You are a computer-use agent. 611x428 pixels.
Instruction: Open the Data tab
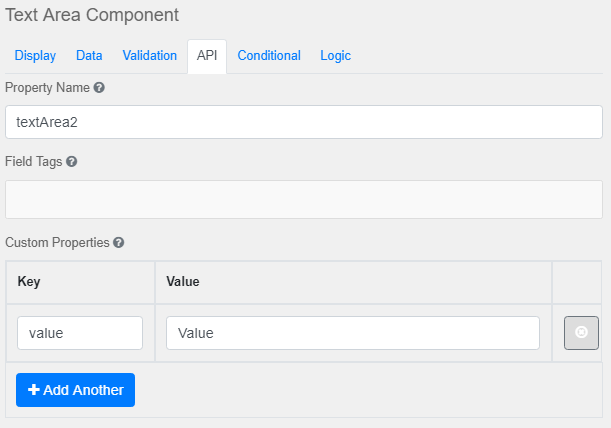coord(89,56)
